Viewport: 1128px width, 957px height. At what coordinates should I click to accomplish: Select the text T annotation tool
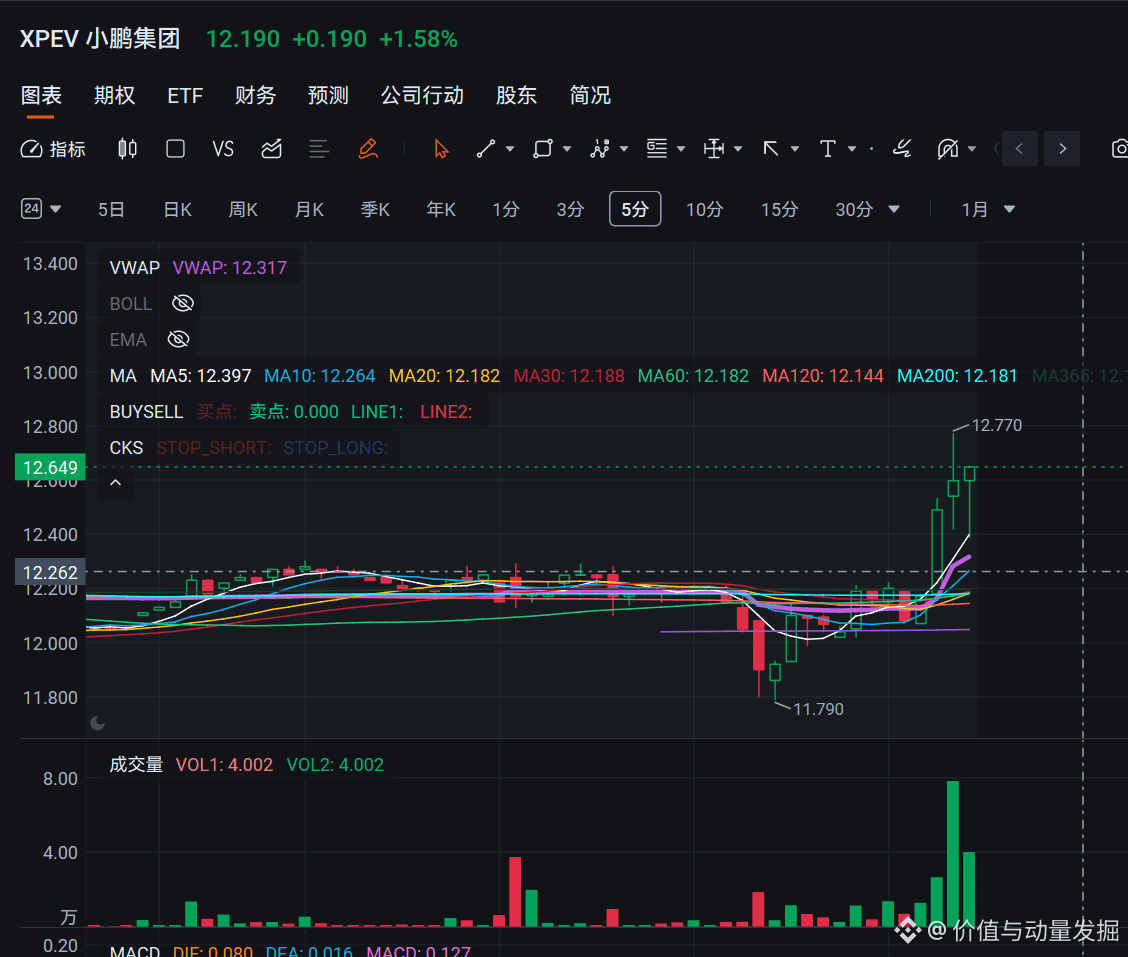[x=827, y=149]
